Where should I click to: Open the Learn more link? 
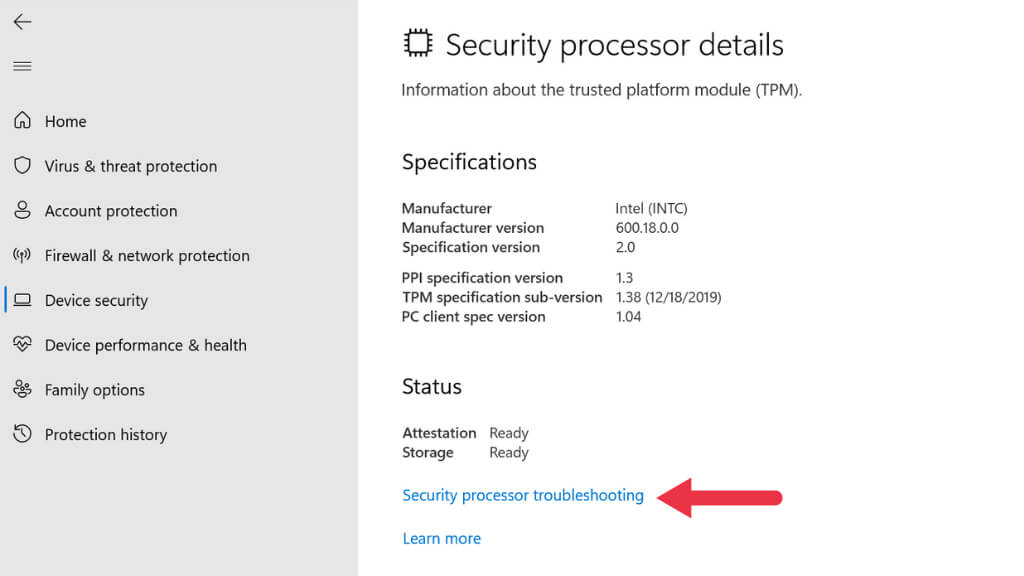(x=441, y=539)
